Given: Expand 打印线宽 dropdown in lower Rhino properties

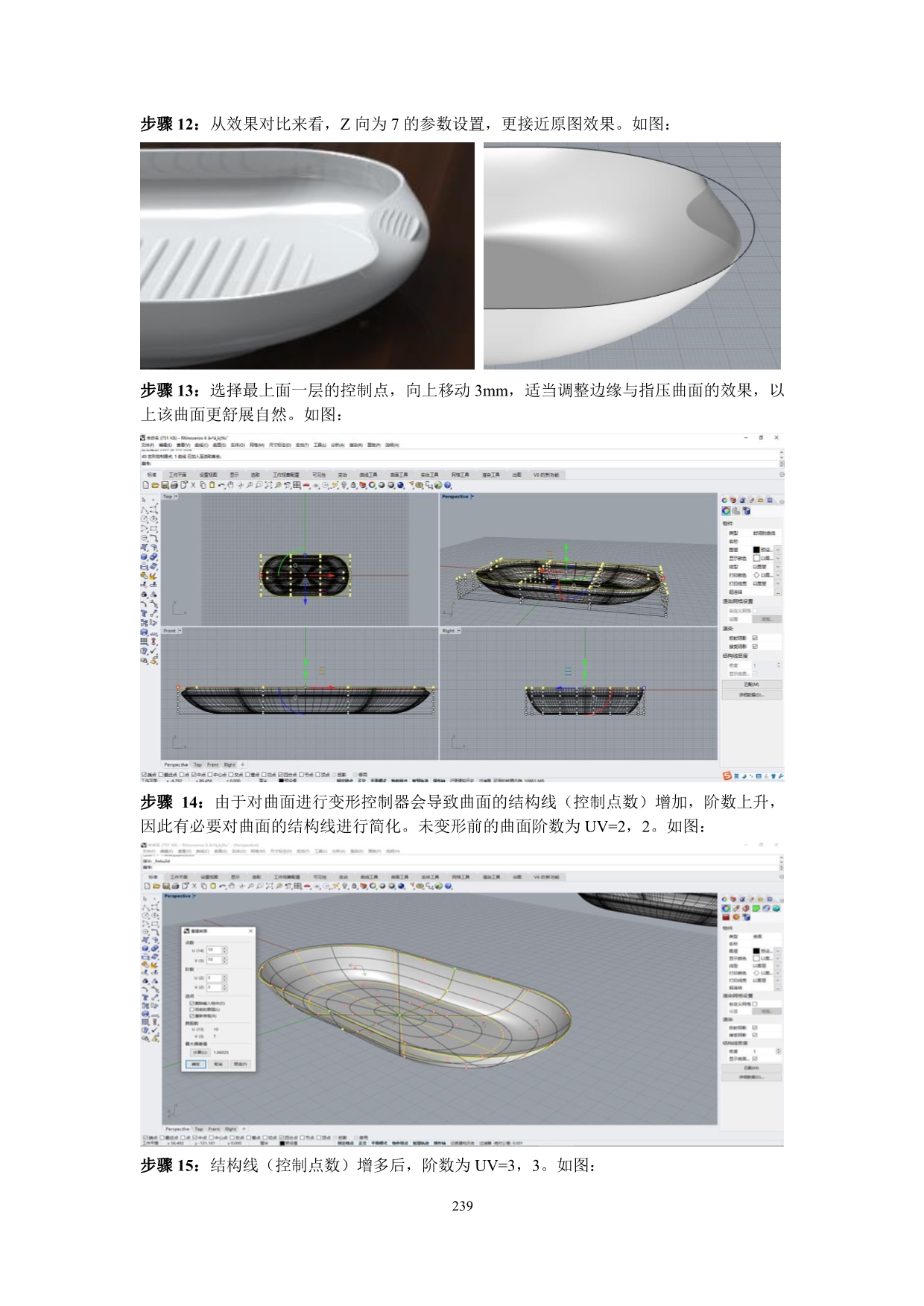Looking at the screenshot, I should [778, 980].
